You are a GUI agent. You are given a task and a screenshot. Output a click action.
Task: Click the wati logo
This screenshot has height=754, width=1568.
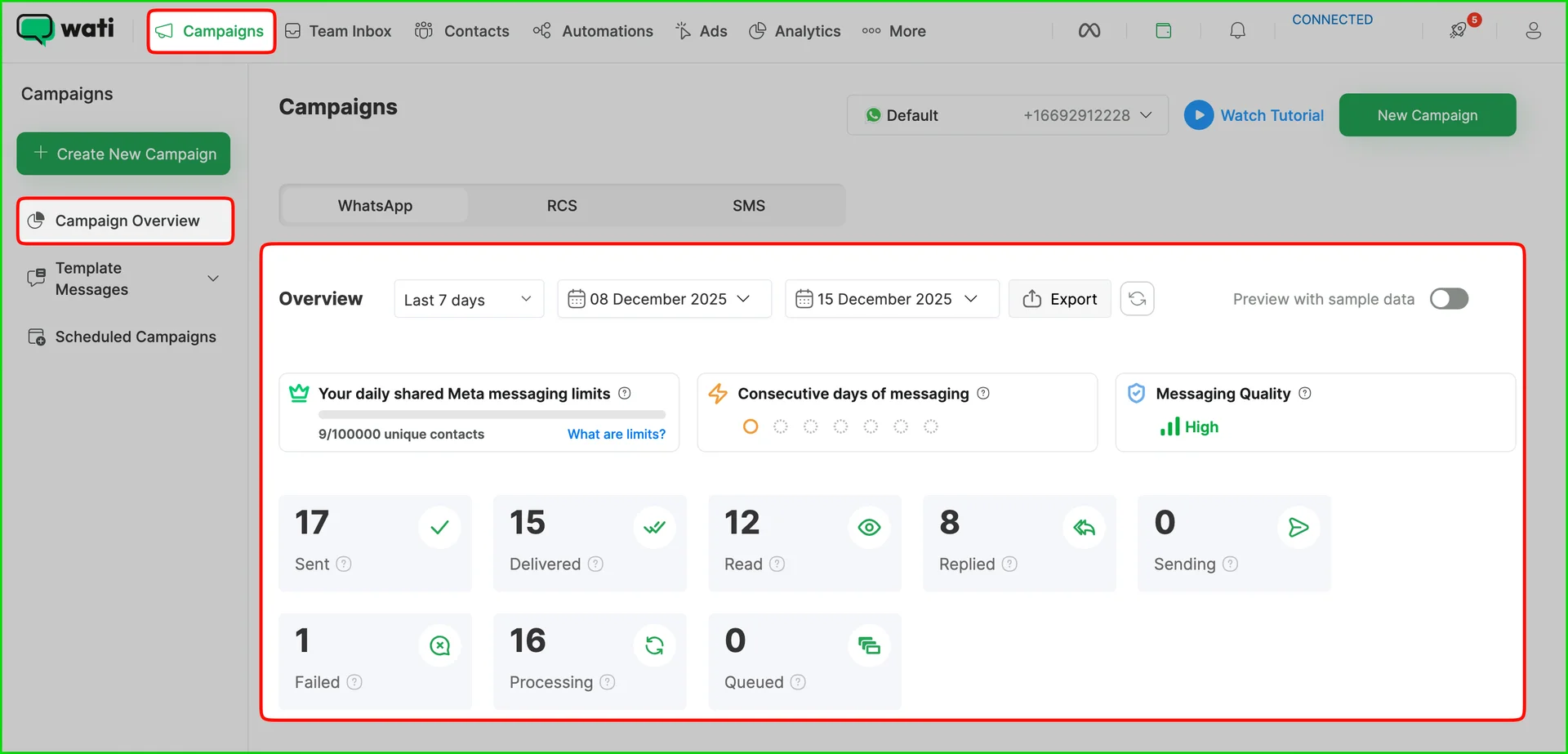tap(65, 29)
